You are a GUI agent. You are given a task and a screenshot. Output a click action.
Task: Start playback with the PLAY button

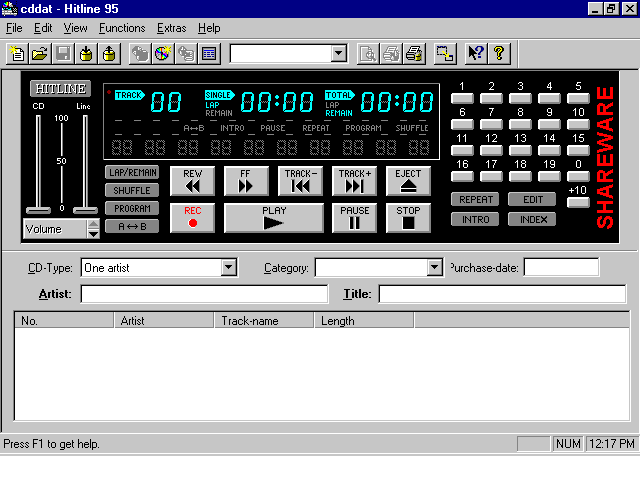(x=274, y=218)
